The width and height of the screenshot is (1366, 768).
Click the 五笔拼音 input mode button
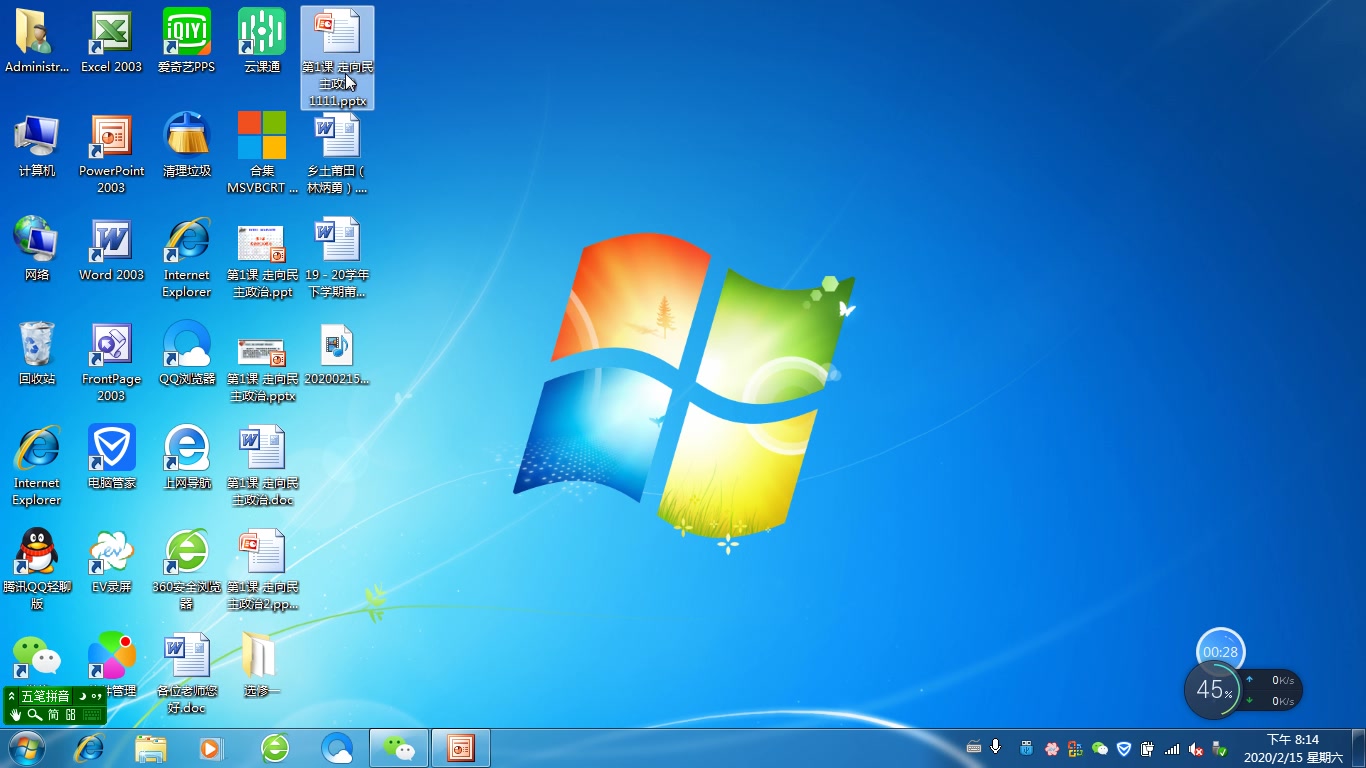tap(45, 696)
